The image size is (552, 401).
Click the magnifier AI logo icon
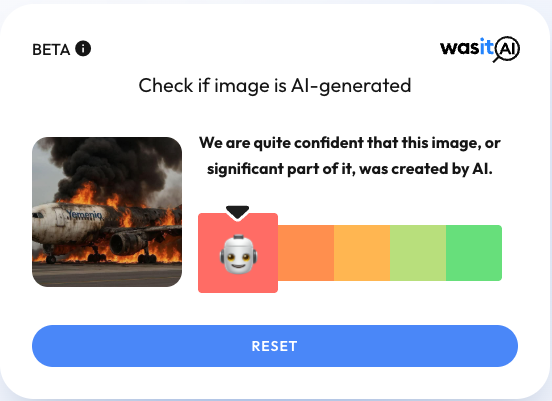(x=507, y=49)
